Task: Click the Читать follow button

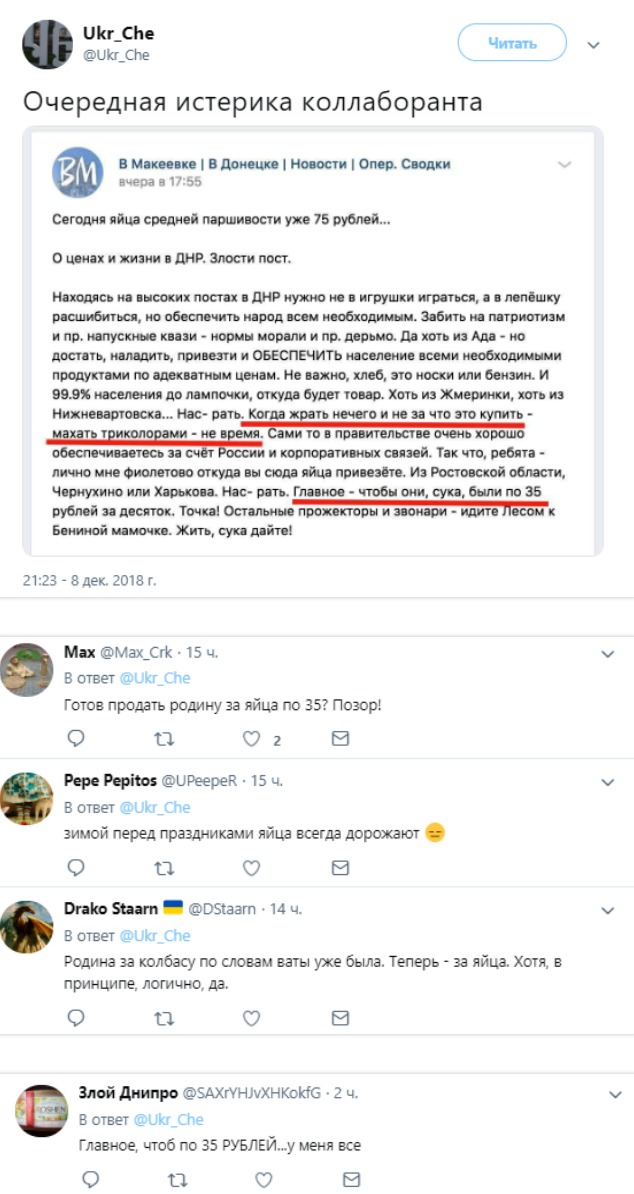Action: (512, 43)
